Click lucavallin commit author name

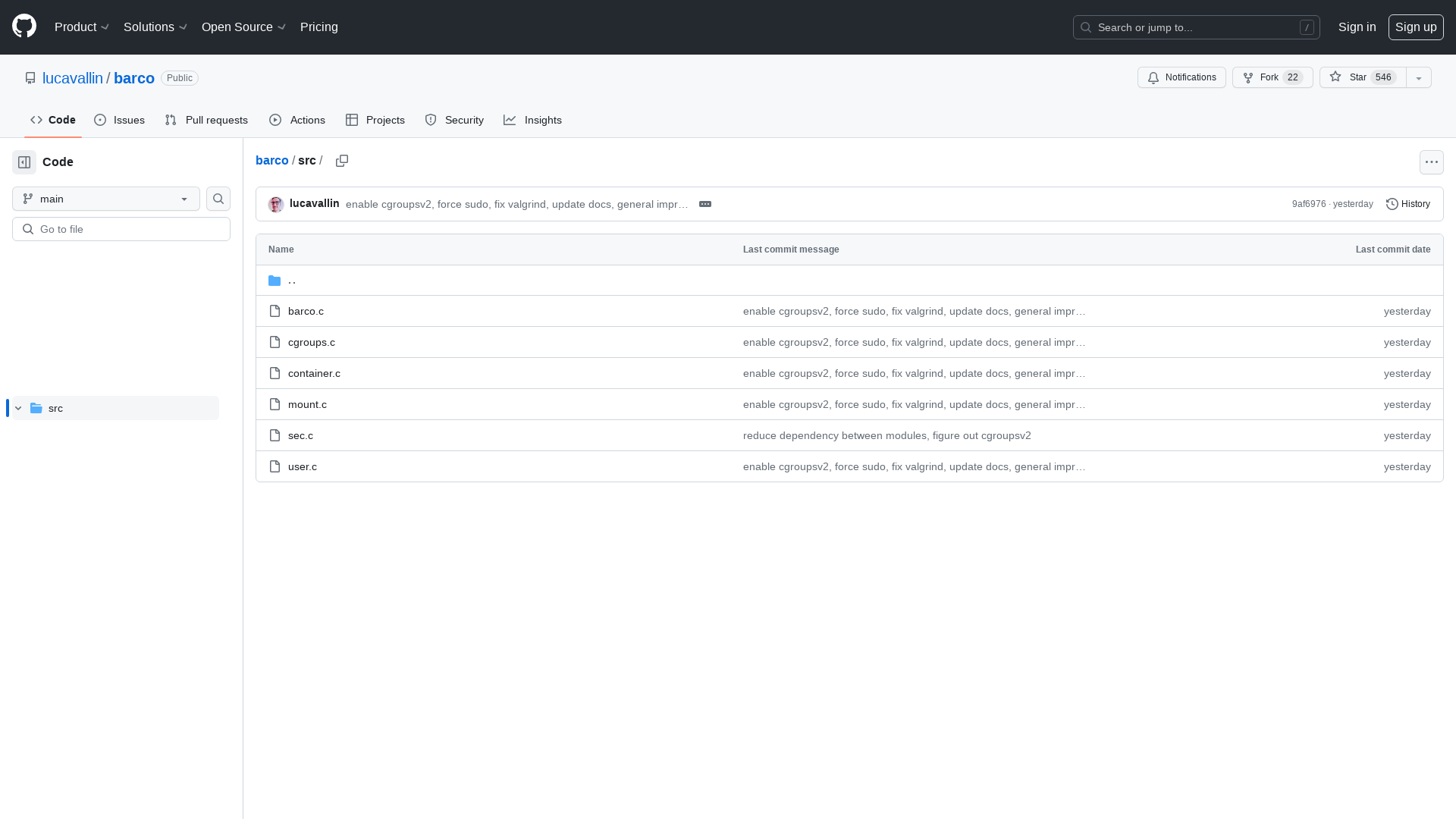[x=314, y=203]
